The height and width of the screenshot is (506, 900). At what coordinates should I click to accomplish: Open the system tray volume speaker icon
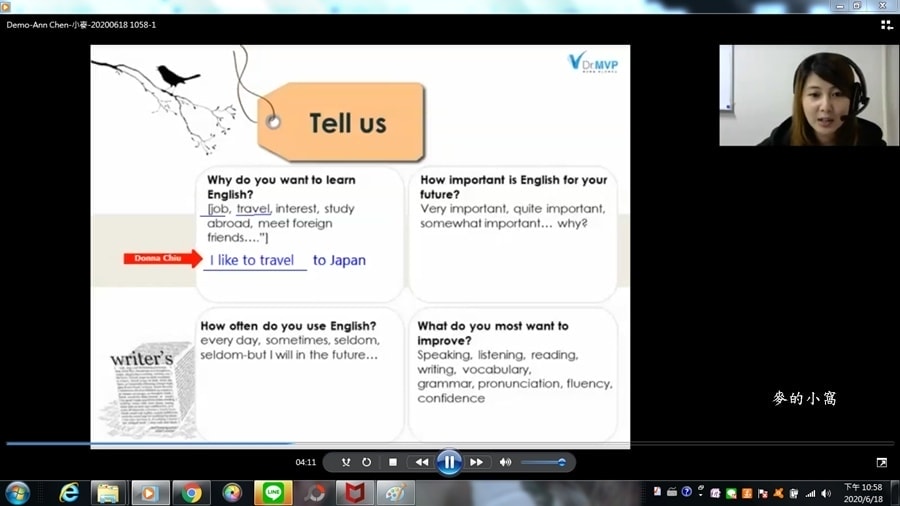click(826, 493)
